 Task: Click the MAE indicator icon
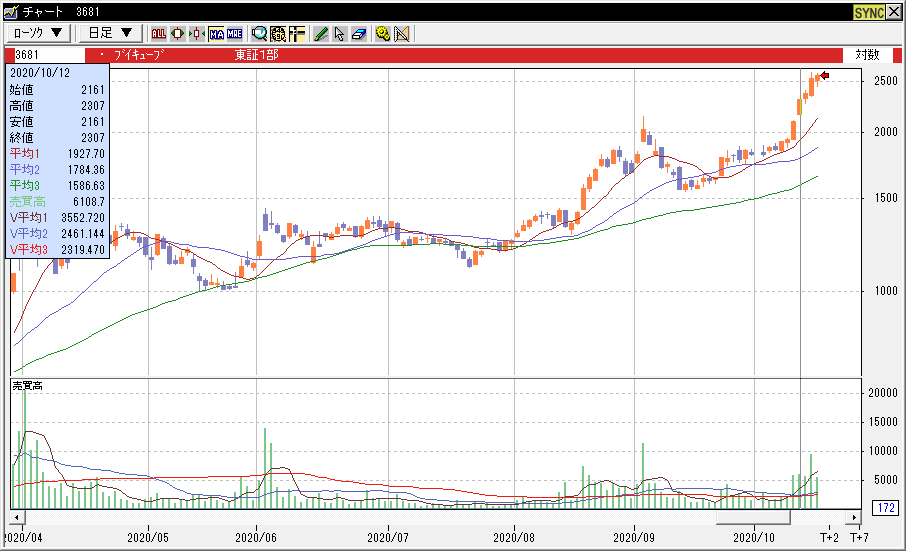[234, 33]
